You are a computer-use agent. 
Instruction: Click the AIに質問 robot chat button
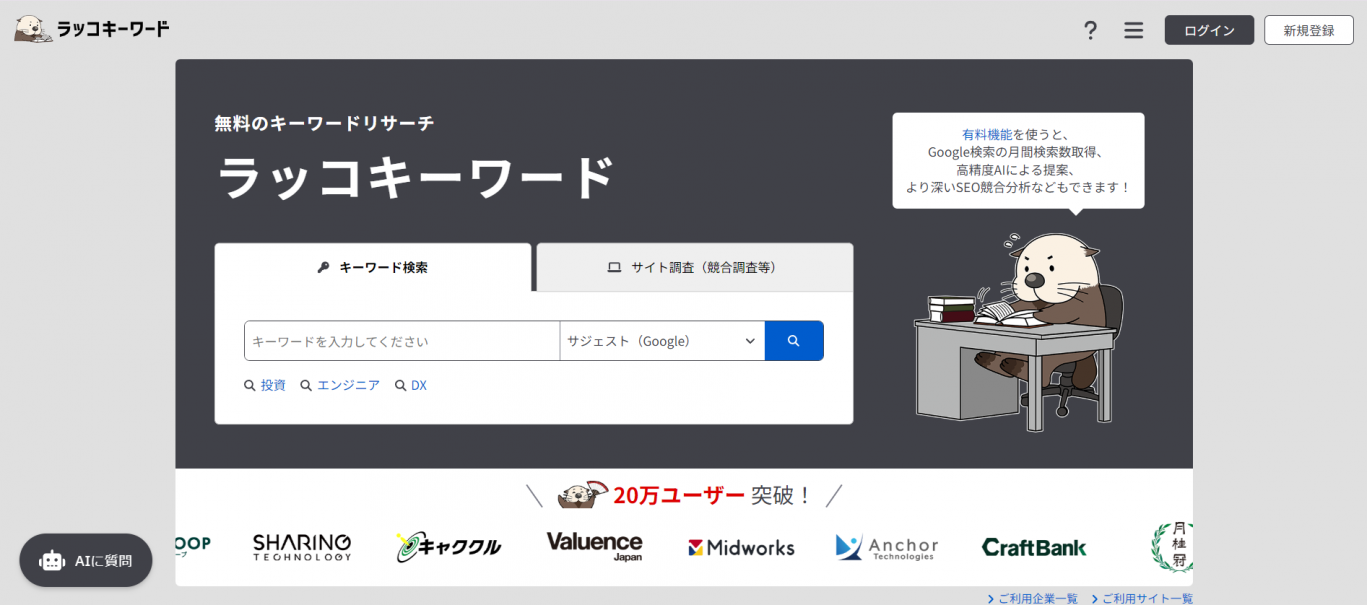point(86,561)
